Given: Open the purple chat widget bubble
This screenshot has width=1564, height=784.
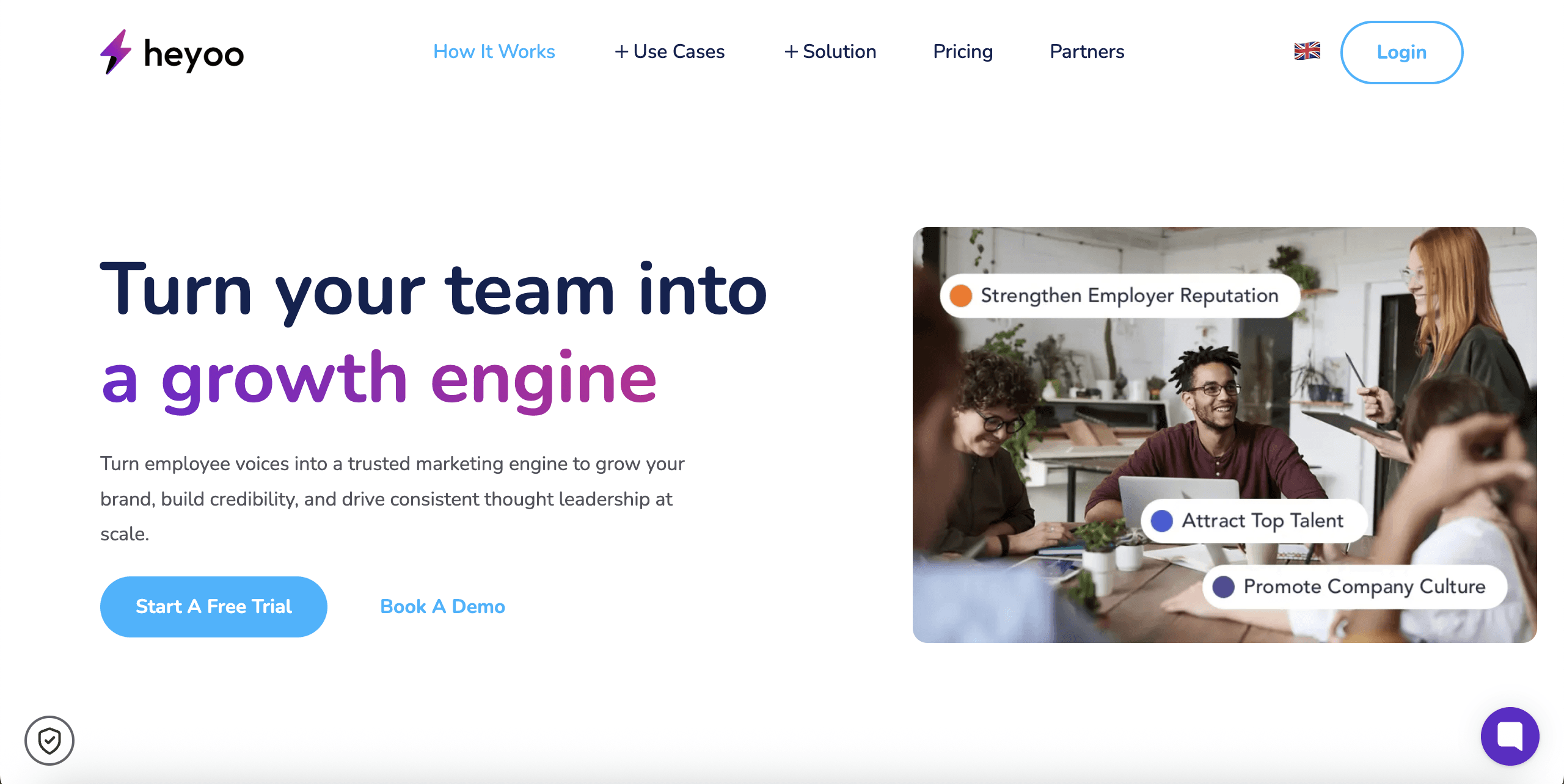Looking at the screenshot, I should tap(1510, 736).
